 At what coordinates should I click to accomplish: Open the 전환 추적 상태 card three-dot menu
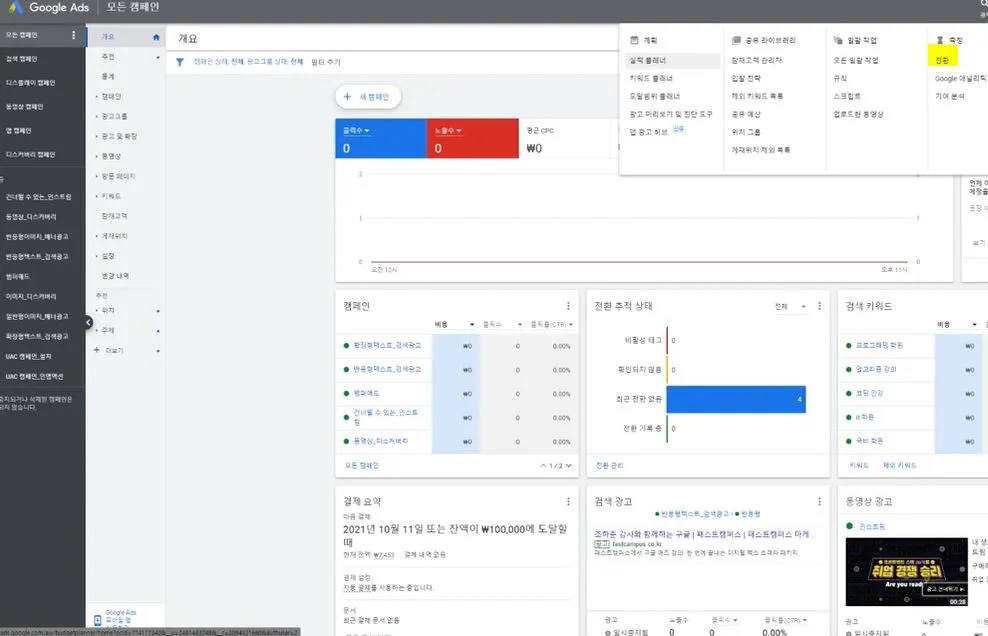[819, 306]
